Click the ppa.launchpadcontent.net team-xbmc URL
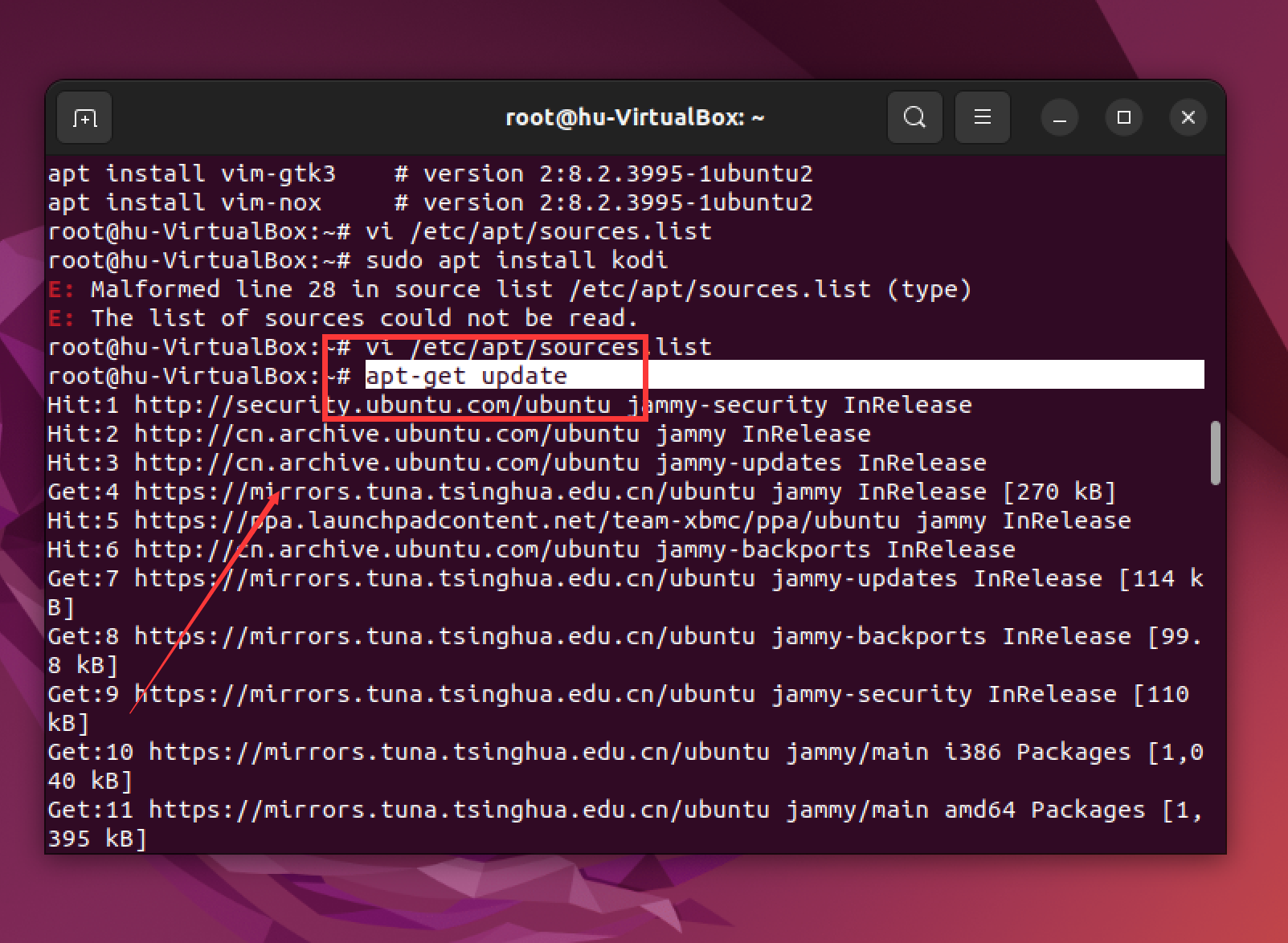The width and height of the screenshot is (1288, 943). pyautogui.click(x=517, y=520)
